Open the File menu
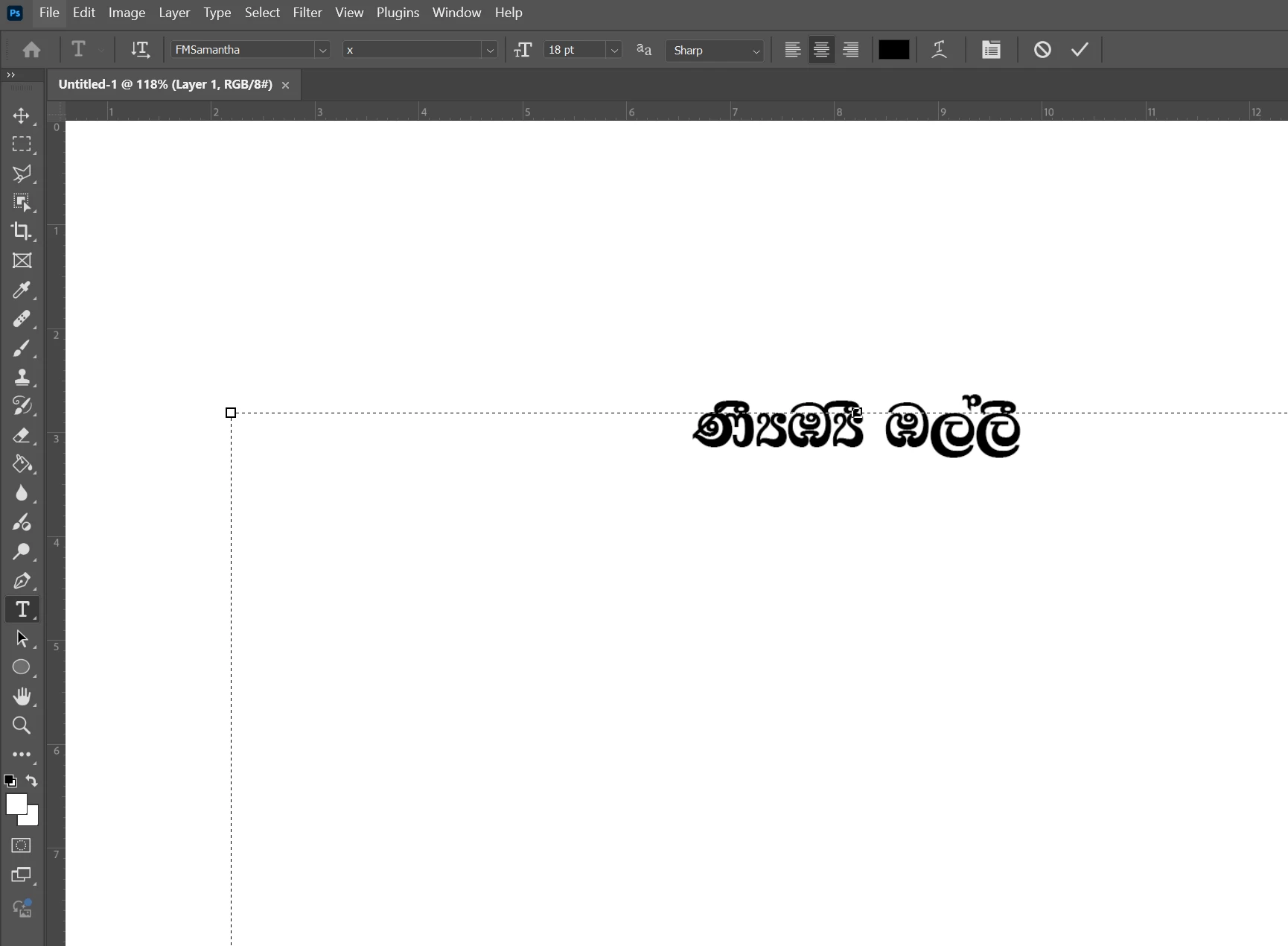The width and height of the screenshot is (1288, 946). pos(49,13)
